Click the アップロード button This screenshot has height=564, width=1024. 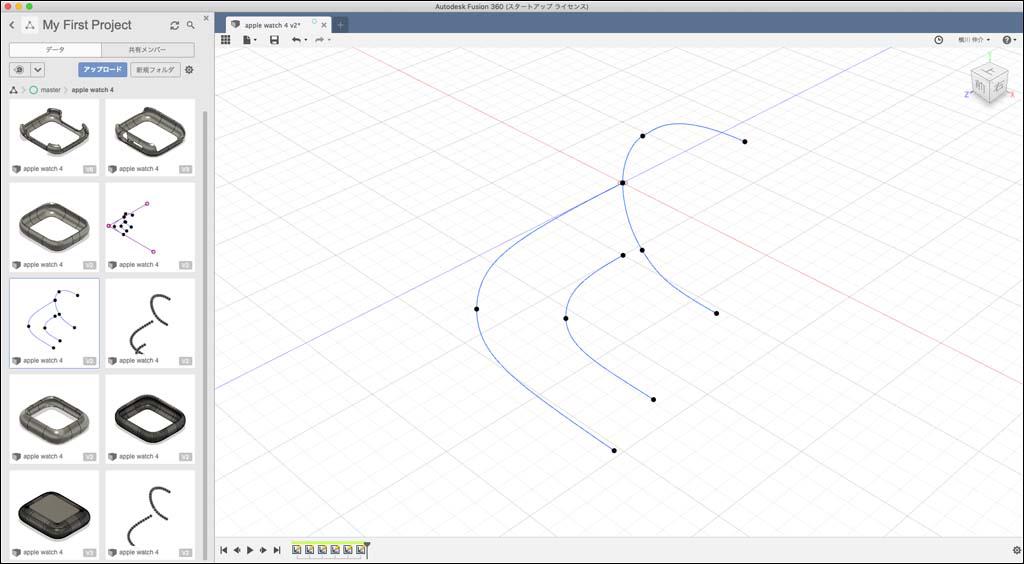click(102, 70)
